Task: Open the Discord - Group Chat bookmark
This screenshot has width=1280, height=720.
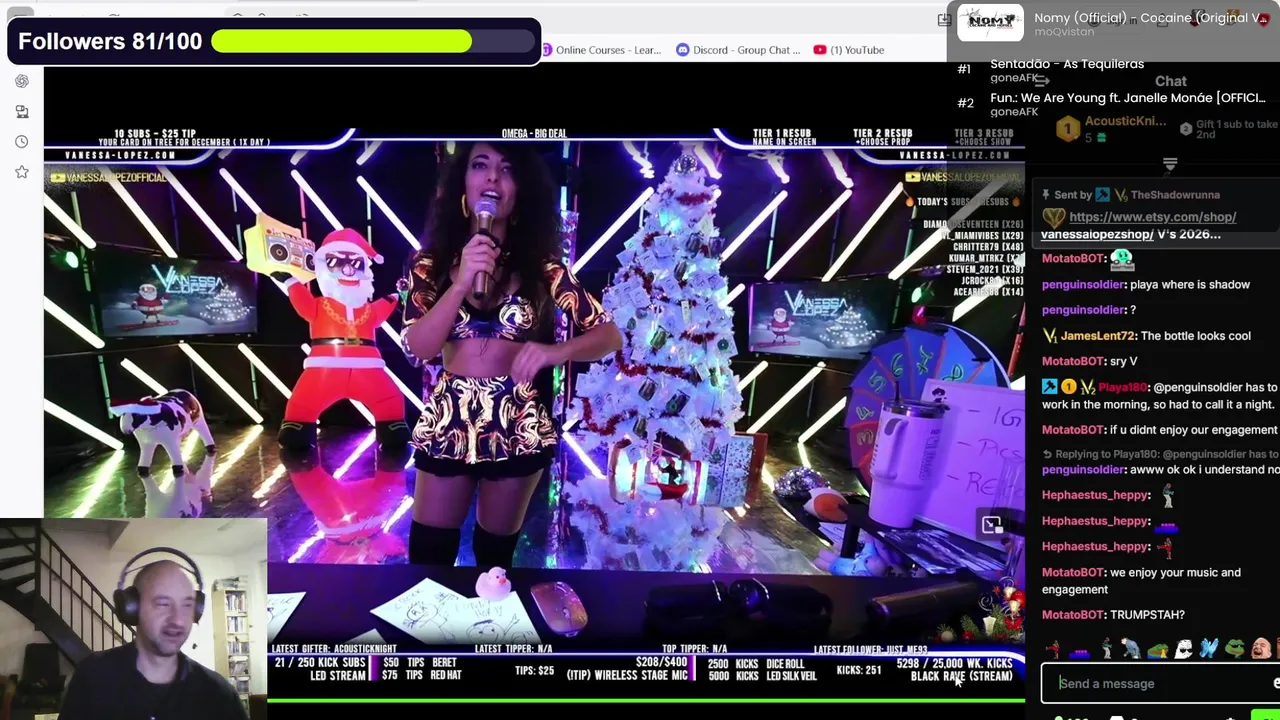Action: pyautogui.click(x=738, y=50)
